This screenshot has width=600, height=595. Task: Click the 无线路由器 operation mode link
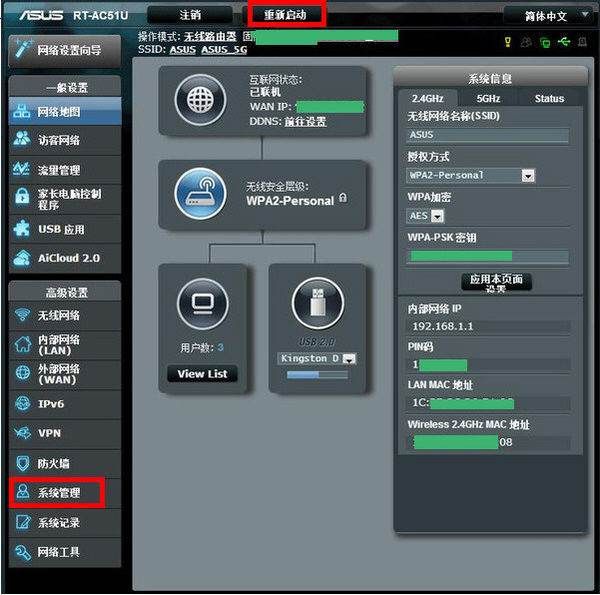[x=210, y=36]
